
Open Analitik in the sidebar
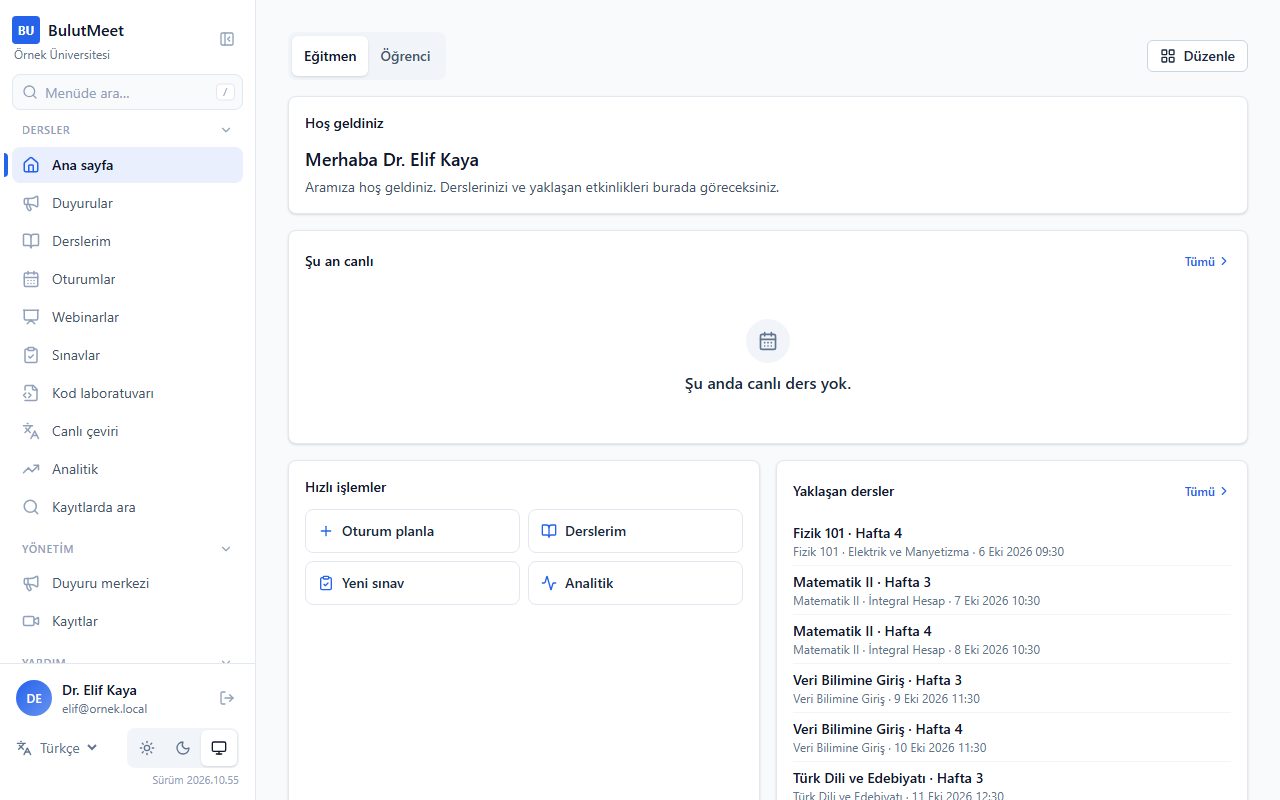click(127, 469)
